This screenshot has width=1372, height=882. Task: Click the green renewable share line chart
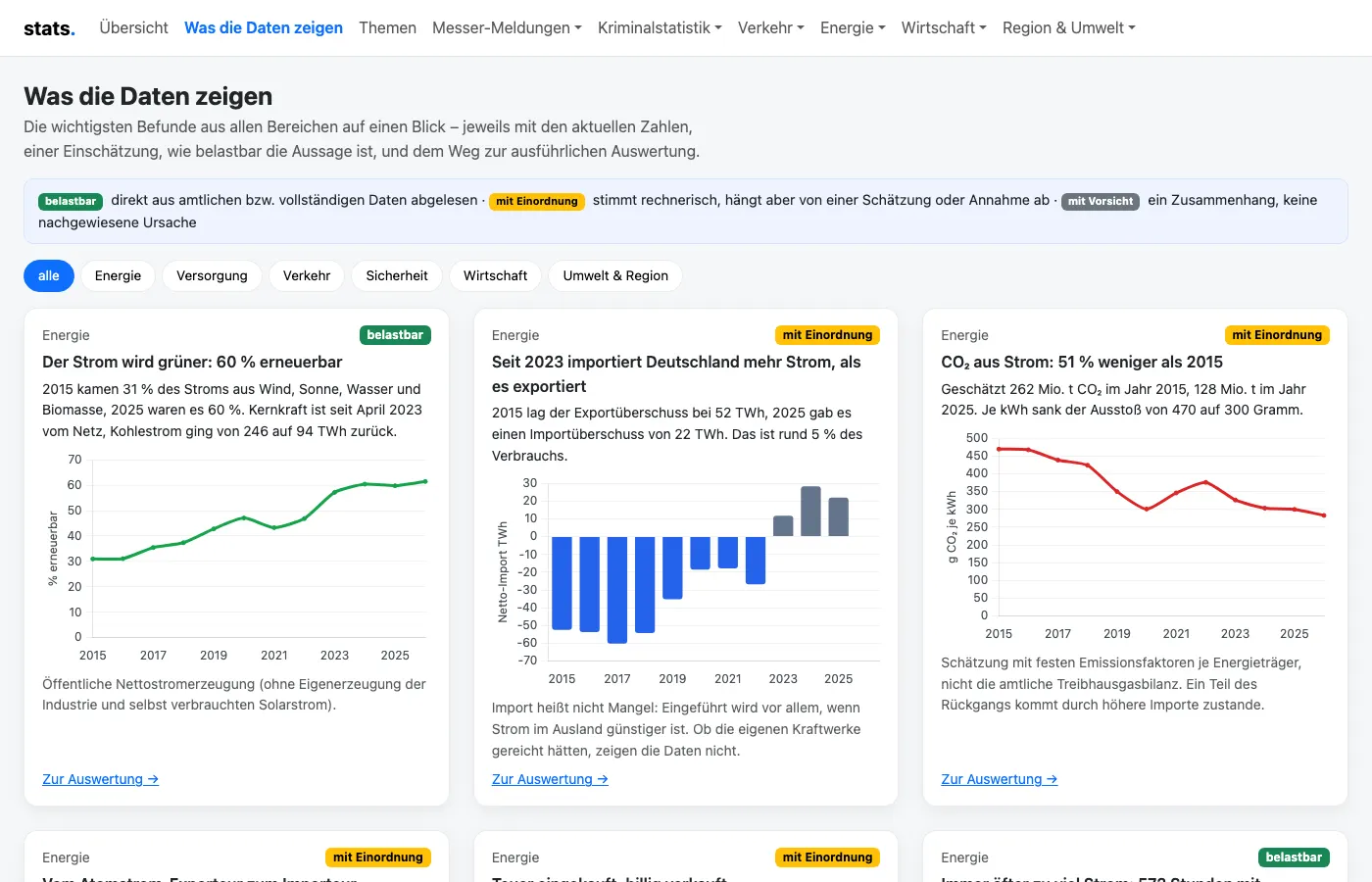236,557
